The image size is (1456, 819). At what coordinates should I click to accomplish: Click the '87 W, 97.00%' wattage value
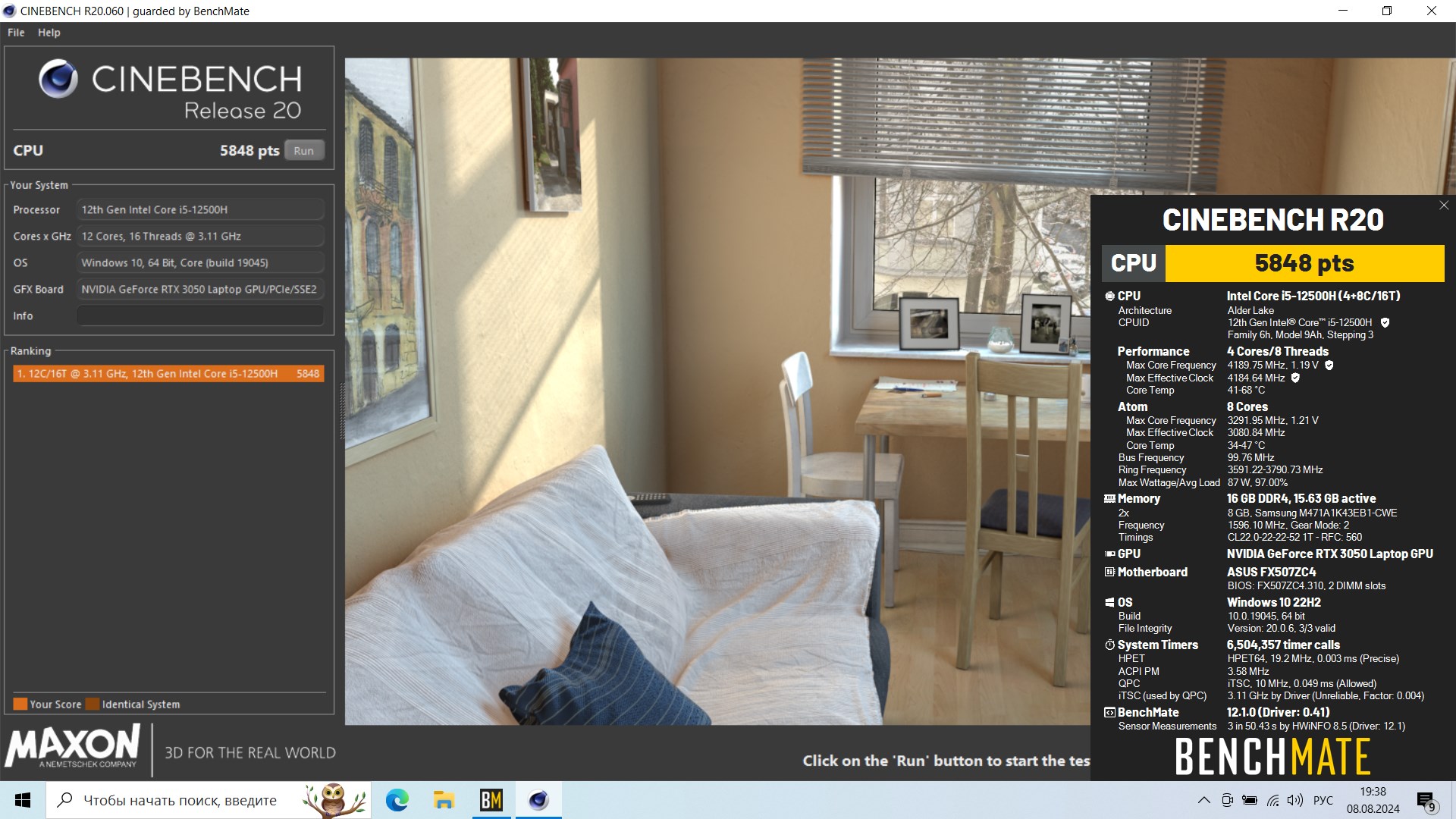pos(1257,483)
